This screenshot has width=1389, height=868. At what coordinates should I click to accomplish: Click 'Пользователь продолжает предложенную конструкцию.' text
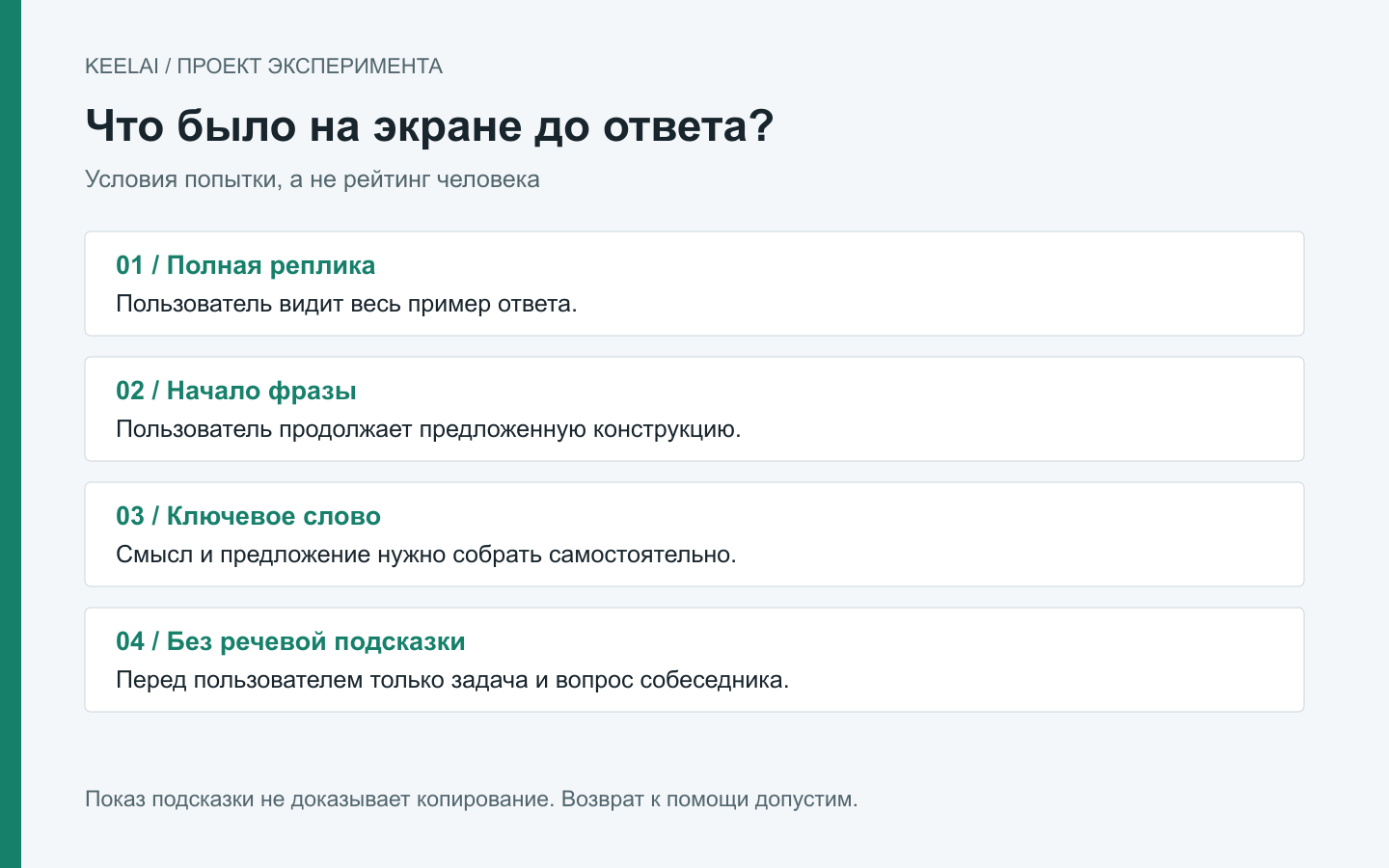(x=428, y=429)
